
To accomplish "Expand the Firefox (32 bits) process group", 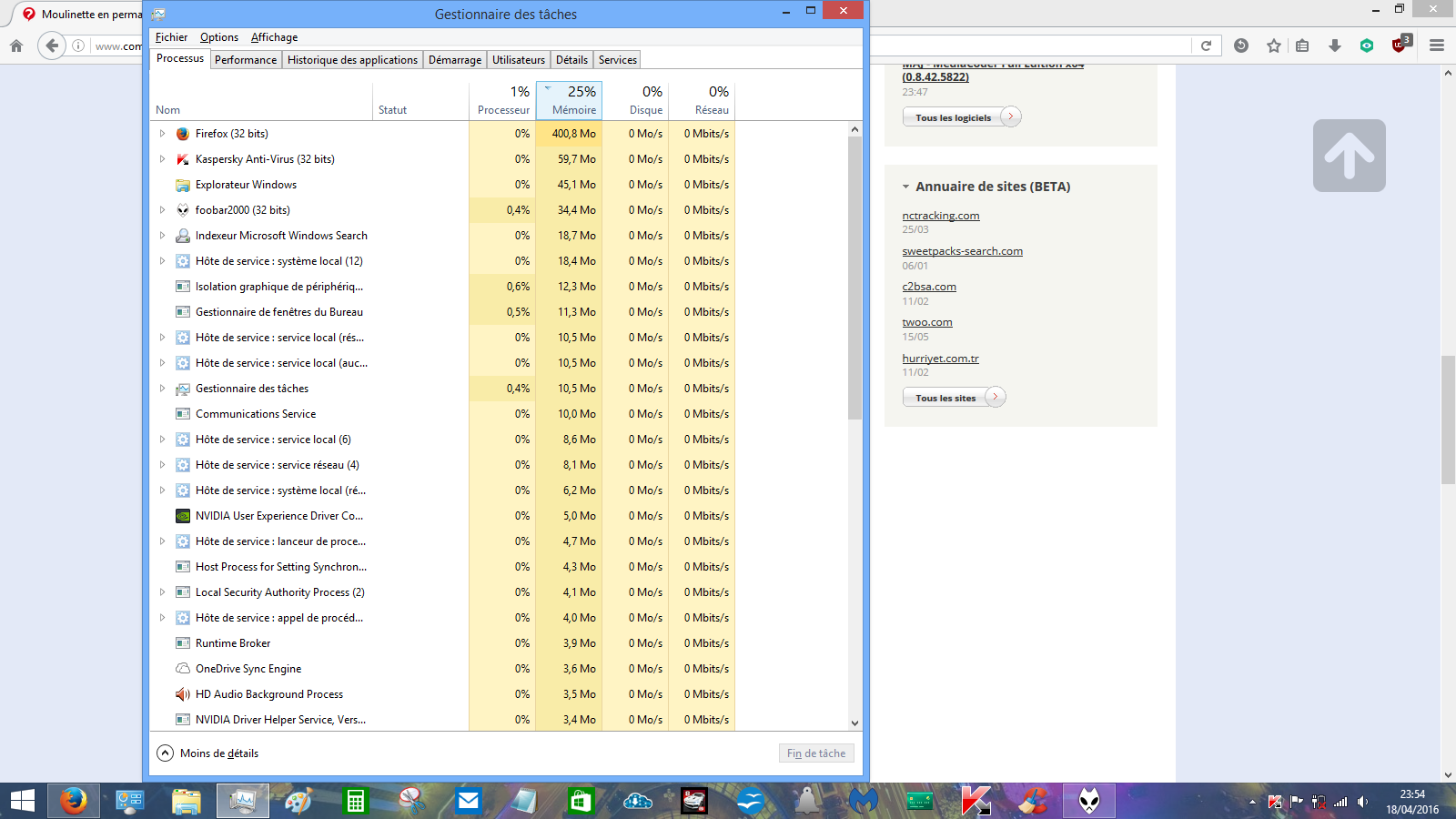I will 163,134.
